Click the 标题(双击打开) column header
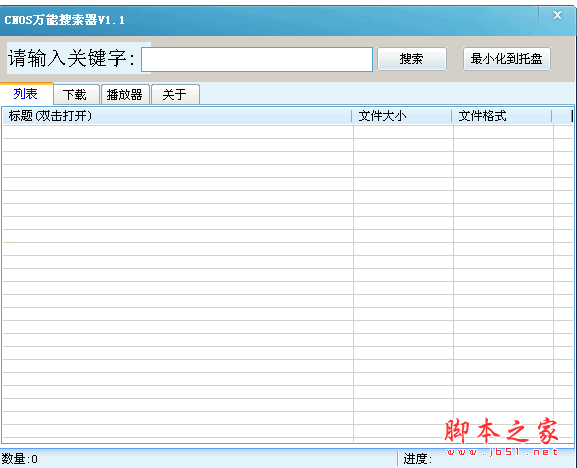The image size is (577, 468). pyautogui.click(x=177, y=116)
